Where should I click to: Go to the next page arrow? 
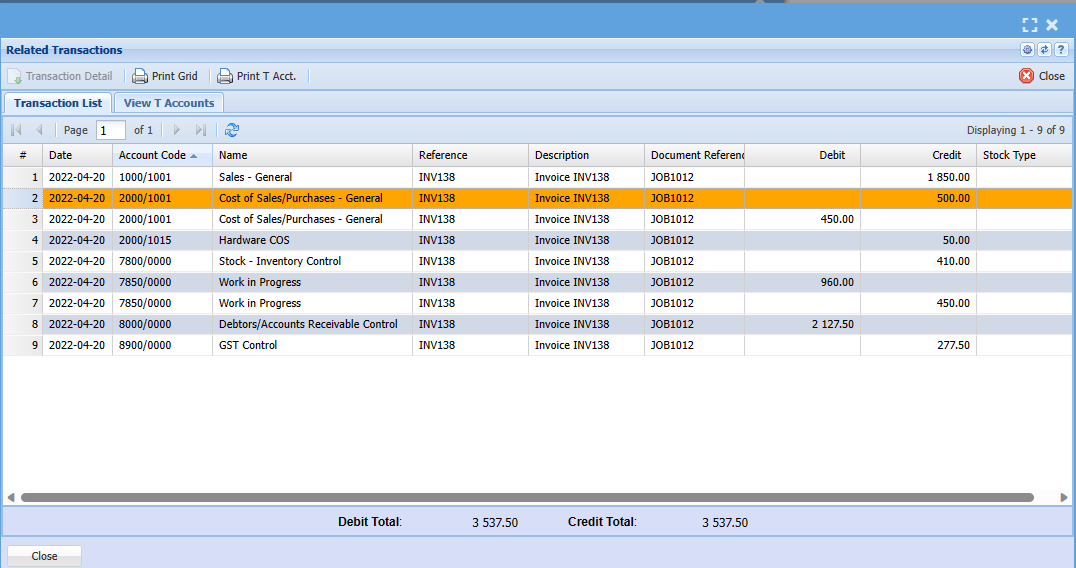tap(177, 130)
